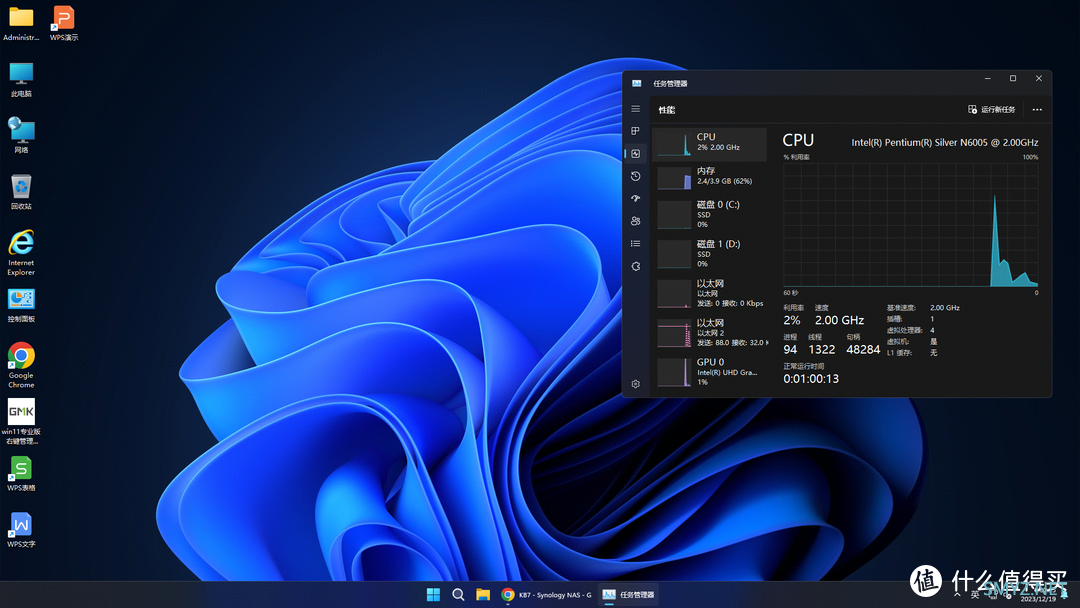Select 网络 desktop icon
1080x608 pixels.
coord(21,135)
